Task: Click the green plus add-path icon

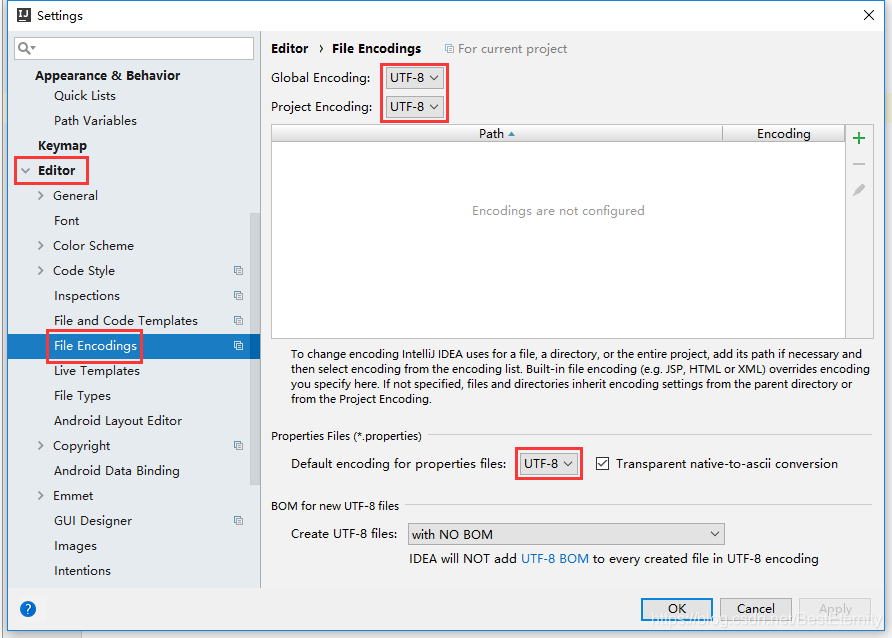Action: pos(859,138)
